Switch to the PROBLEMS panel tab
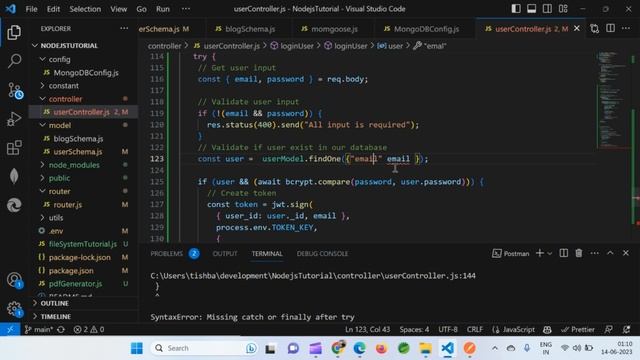 [x=167, y=253]
